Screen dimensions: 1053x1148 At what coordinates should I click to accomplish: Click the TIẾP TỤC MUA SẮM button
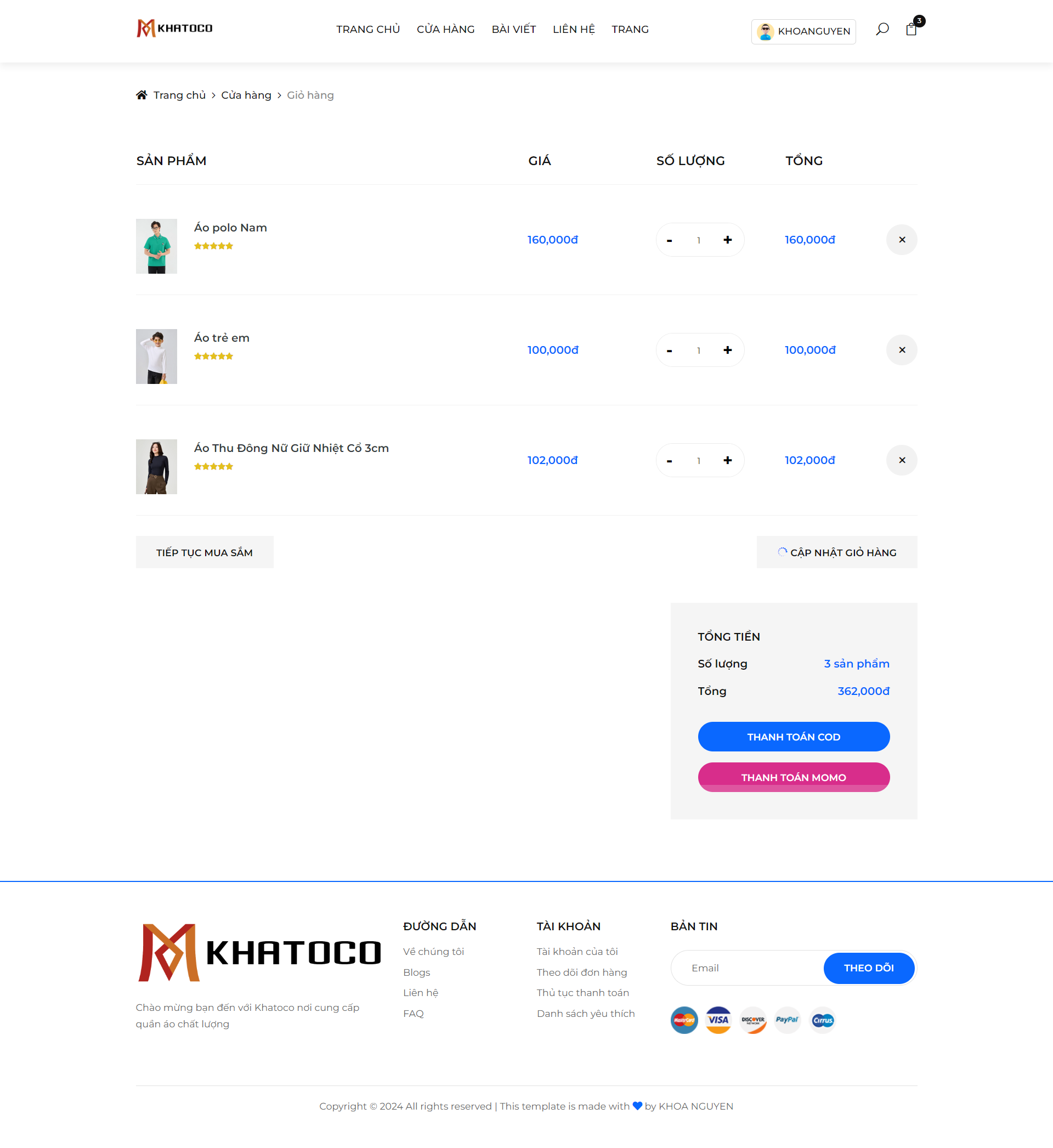pos(203,552)
